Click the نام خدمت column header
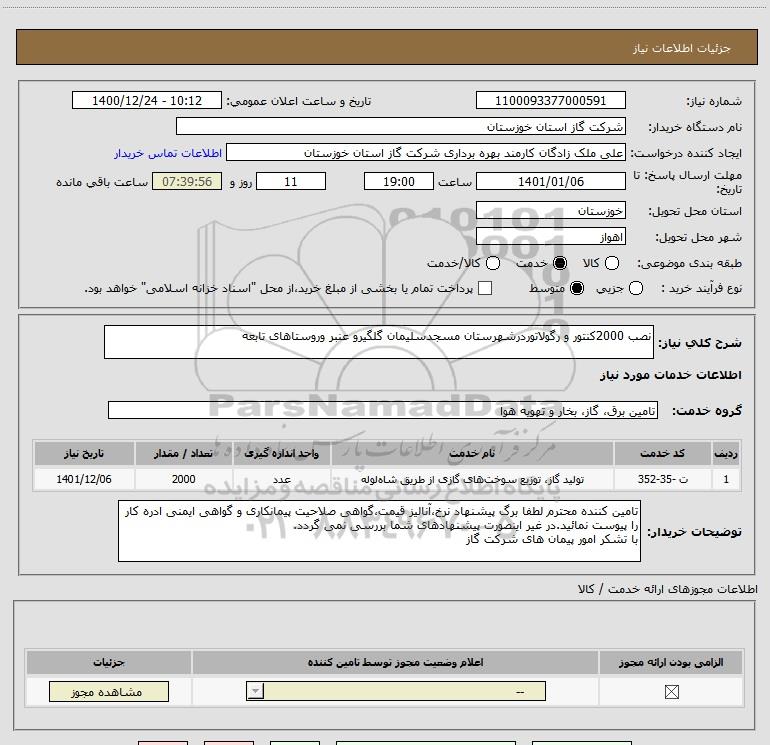The width and height of the screenshot is (770, 745). coord(472,453)
